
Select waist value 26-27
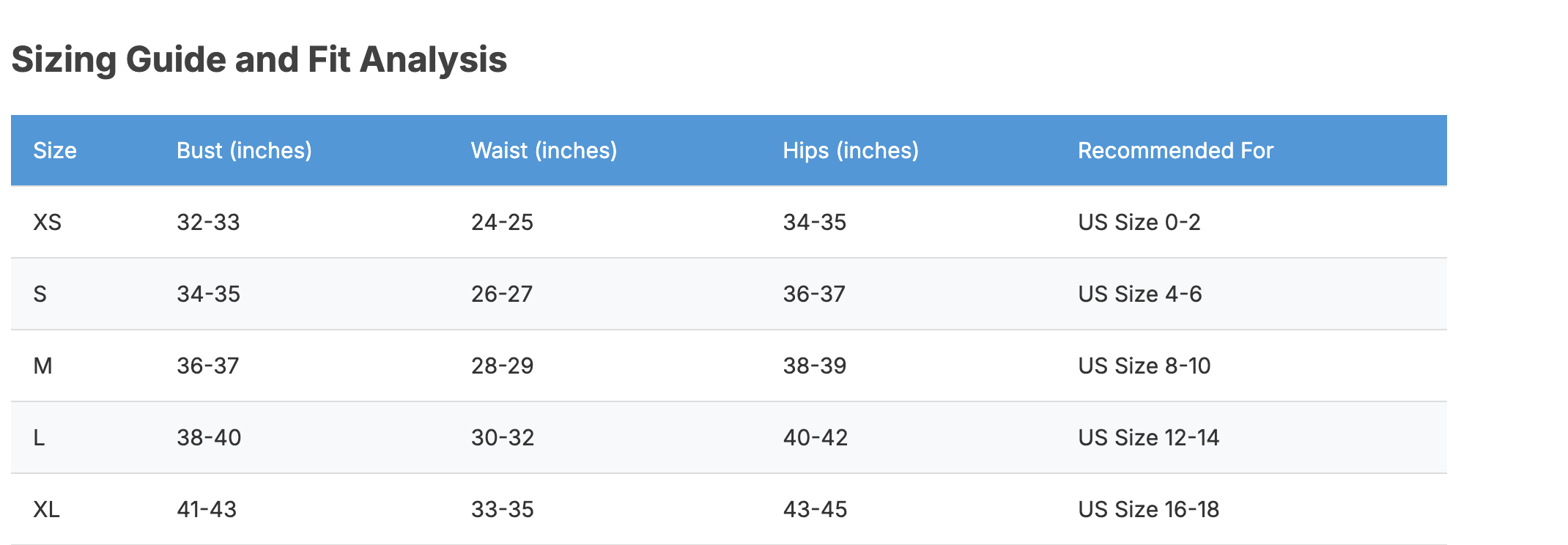click(x=502, y=294)
